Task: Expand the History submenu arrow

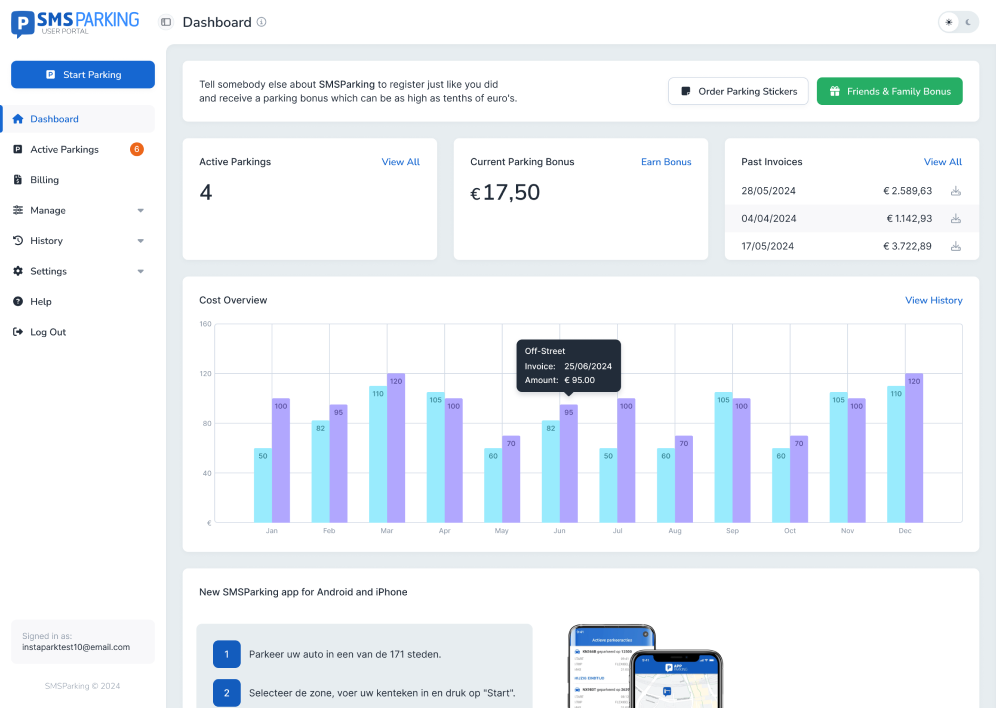Action: [x=140, y=241]
